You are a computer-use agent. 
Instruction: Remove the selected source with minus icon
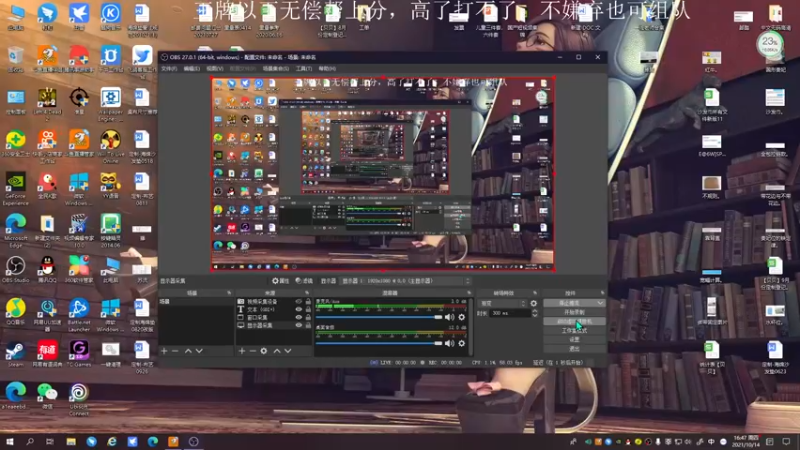click(253, 351)
